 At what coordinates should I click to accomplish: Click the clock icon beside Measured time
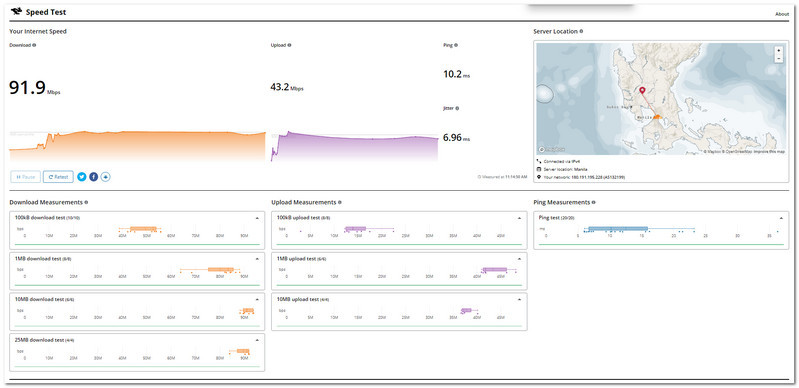click(x=479, y=177)
